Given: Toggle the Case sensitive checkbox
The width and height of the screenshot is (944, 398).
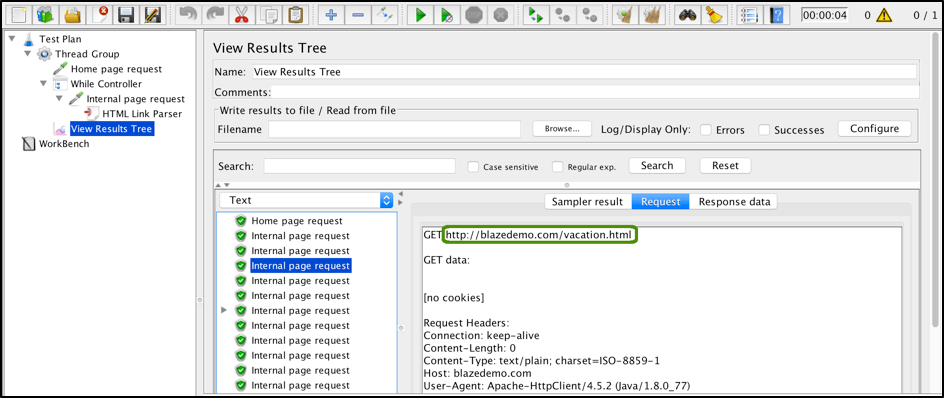Looking at the screenshot, I should (x=474, y=167).
